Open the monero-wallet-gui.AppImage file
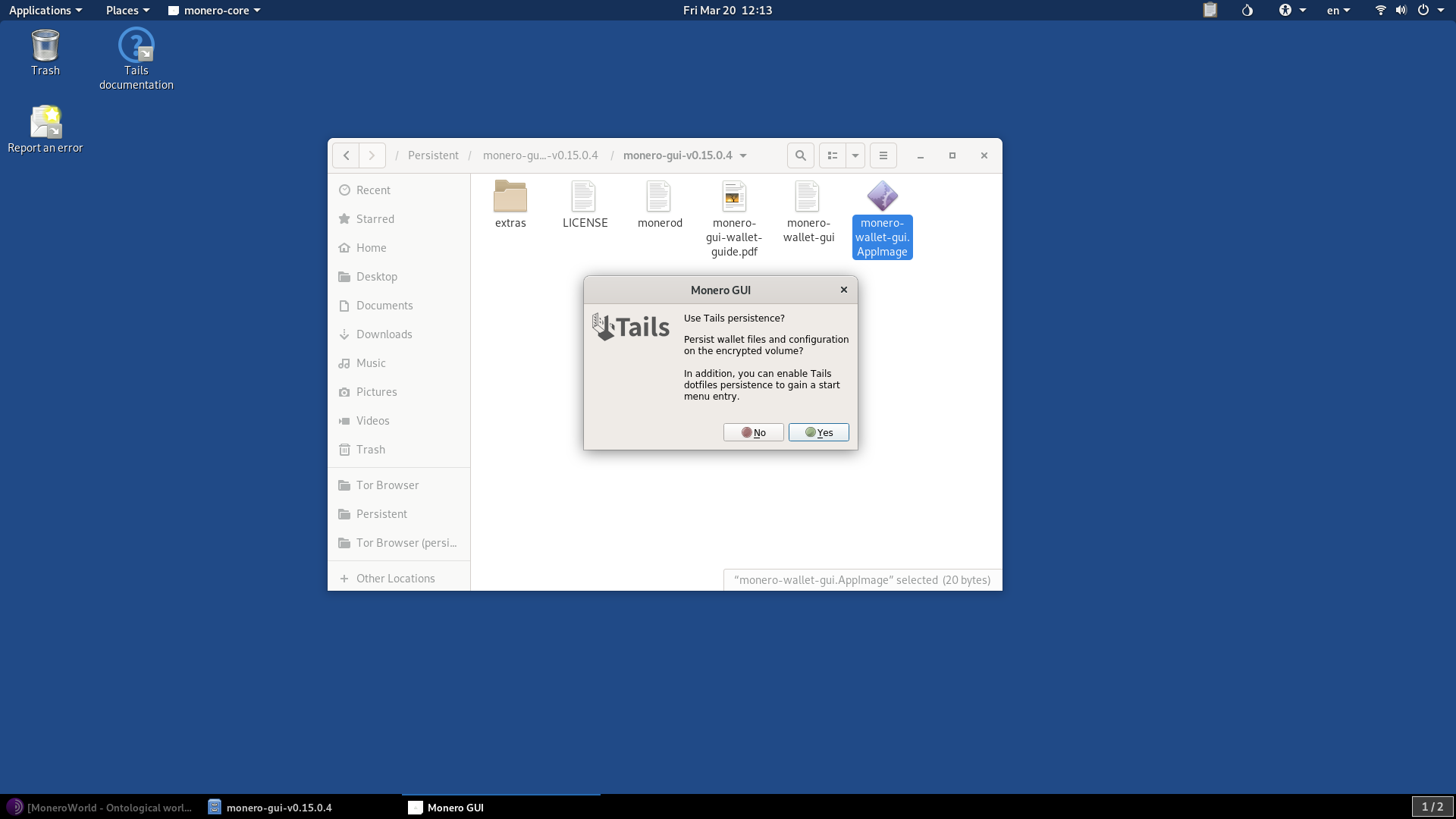This screenshot has width=1456, height=819. [882, 196]
